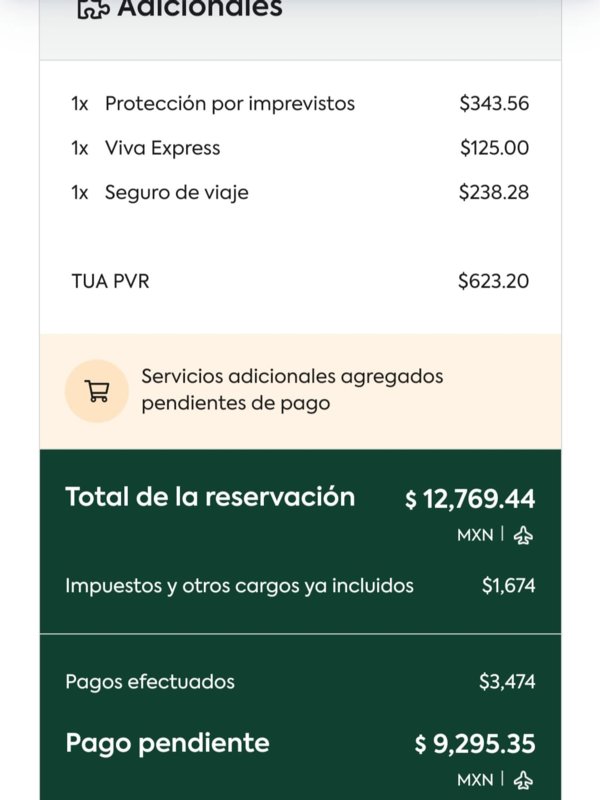This screenshot has height=800, width=600.
Task: Select the Protección por imprevistos item
Action: (x=229, y=103)
